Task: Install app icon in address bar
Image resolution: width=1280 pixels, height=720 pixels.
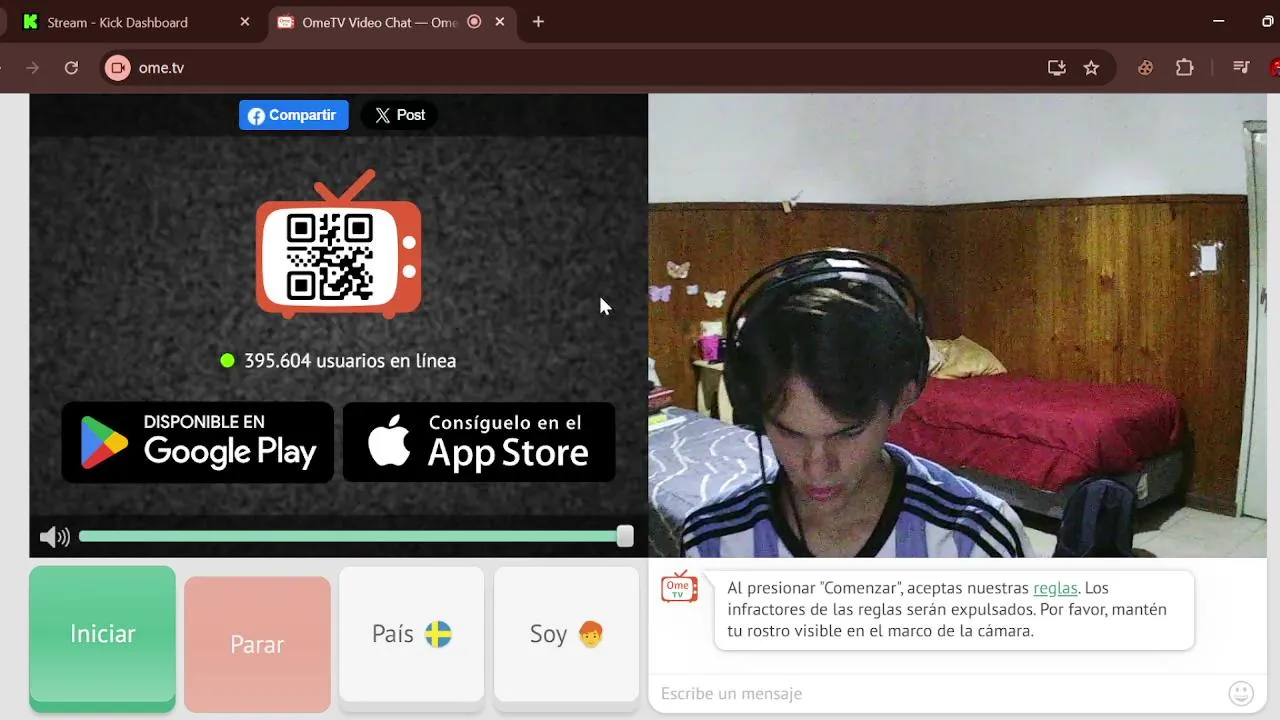Action: (1056, 68)
